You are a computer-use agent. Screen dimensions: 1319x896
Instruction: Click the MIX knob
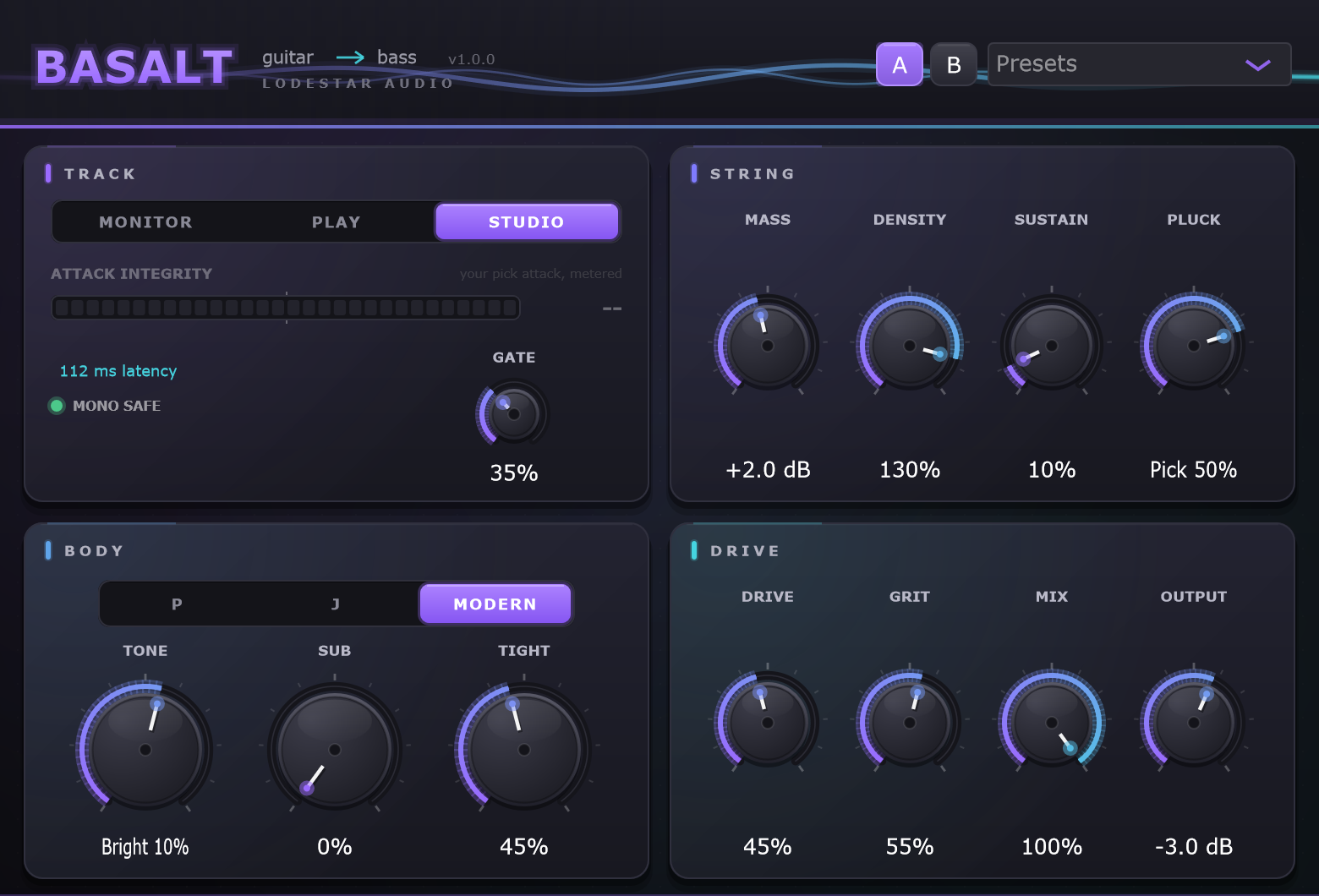(1052, 722)
